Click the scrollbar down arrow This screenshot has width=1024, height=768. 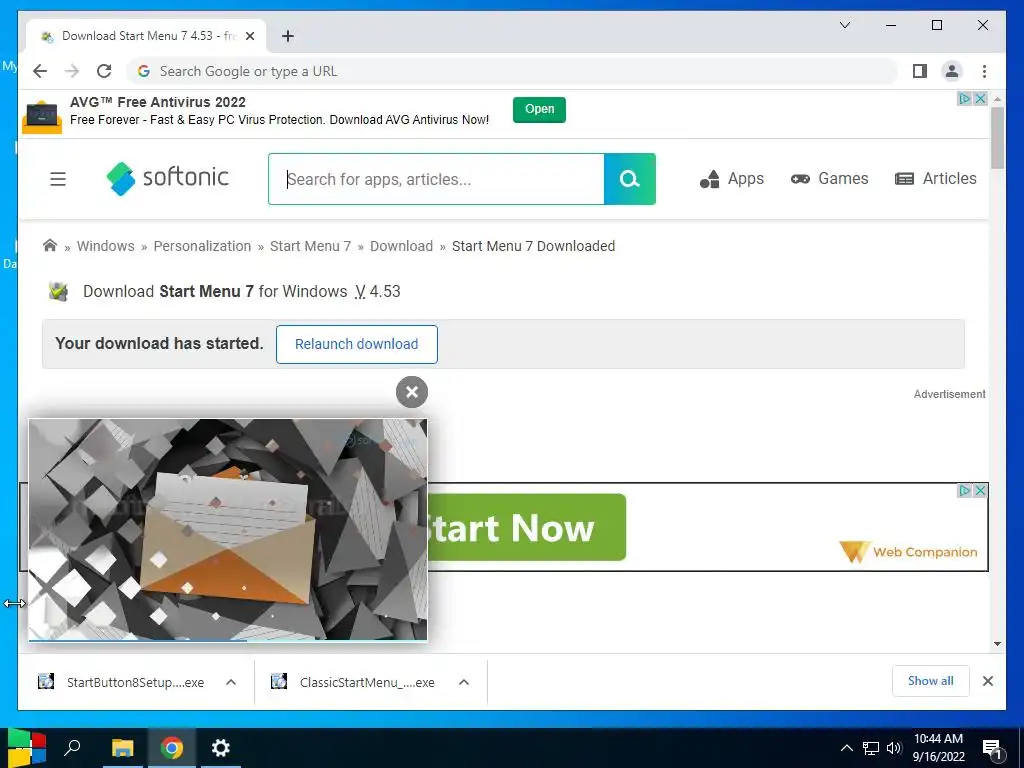tap(997, 644)
